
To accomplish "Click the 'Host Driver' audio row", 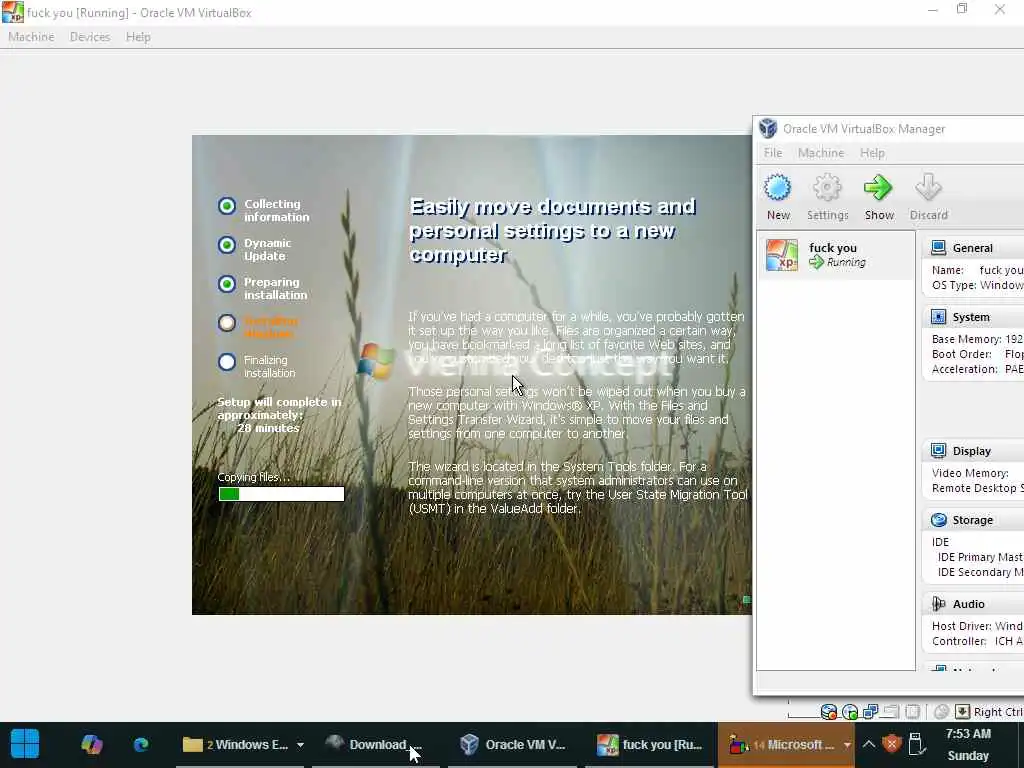I will 977,626.
